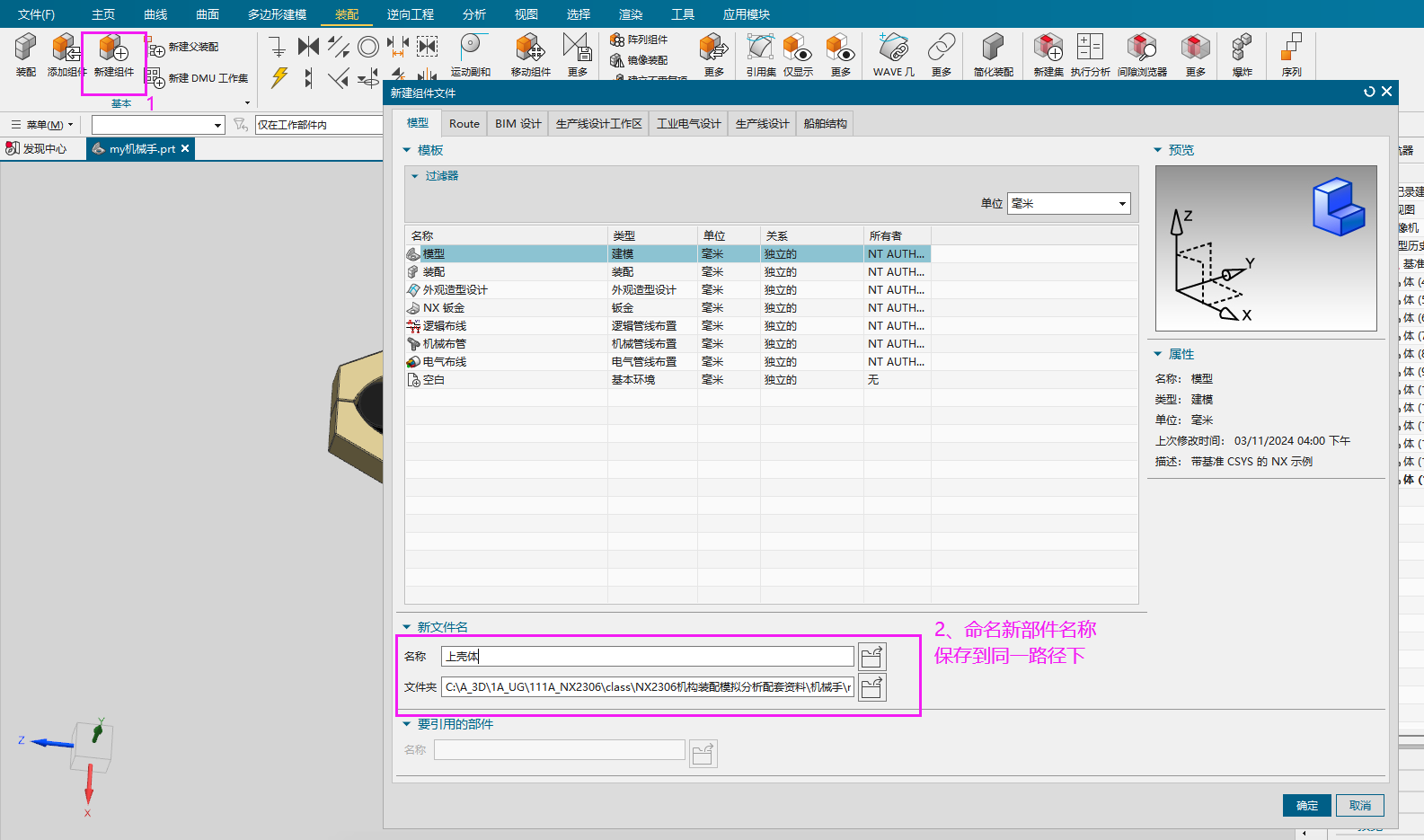Click the 名称 name input field
The height and width of the screenshot is (840, 1424).
click(x=647, y=657)
